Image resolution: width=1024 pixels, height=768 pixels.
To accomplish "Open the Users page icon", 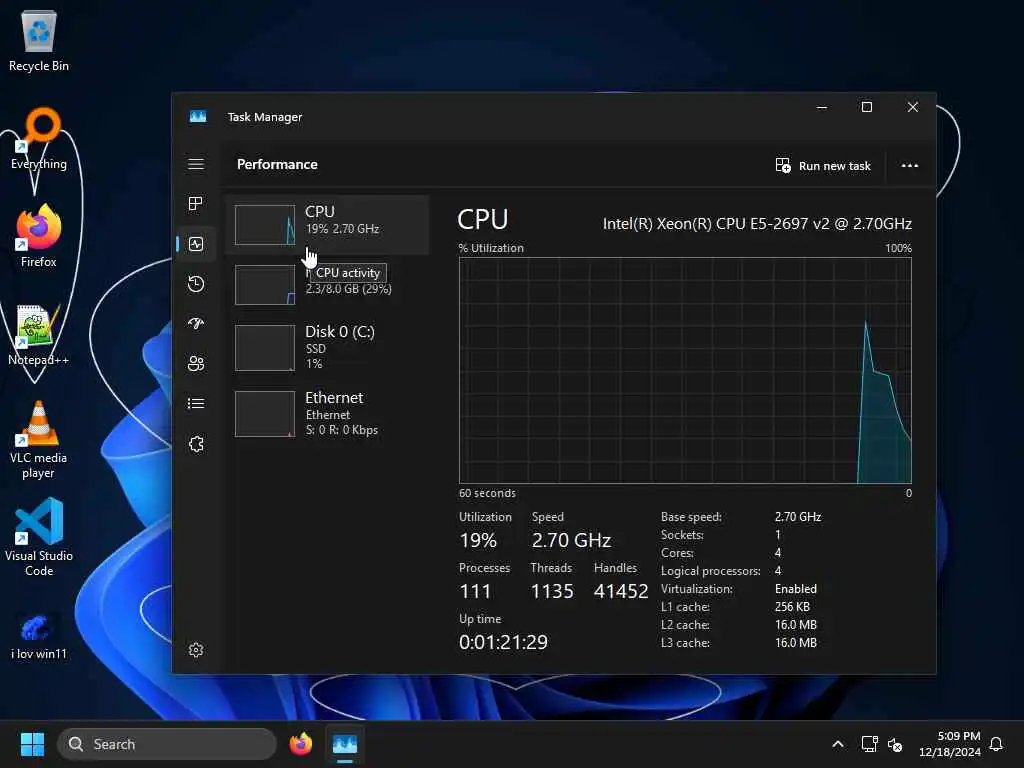I will point(196,364).
